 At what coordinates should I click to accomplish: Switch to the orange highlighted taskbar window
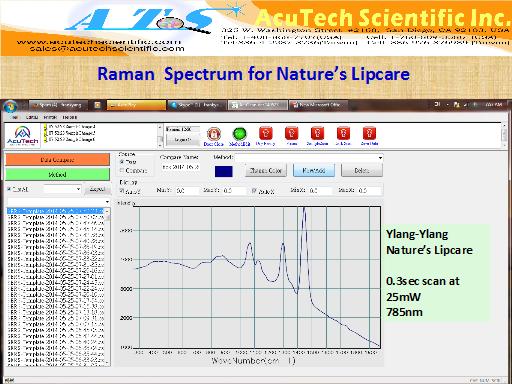136,105
